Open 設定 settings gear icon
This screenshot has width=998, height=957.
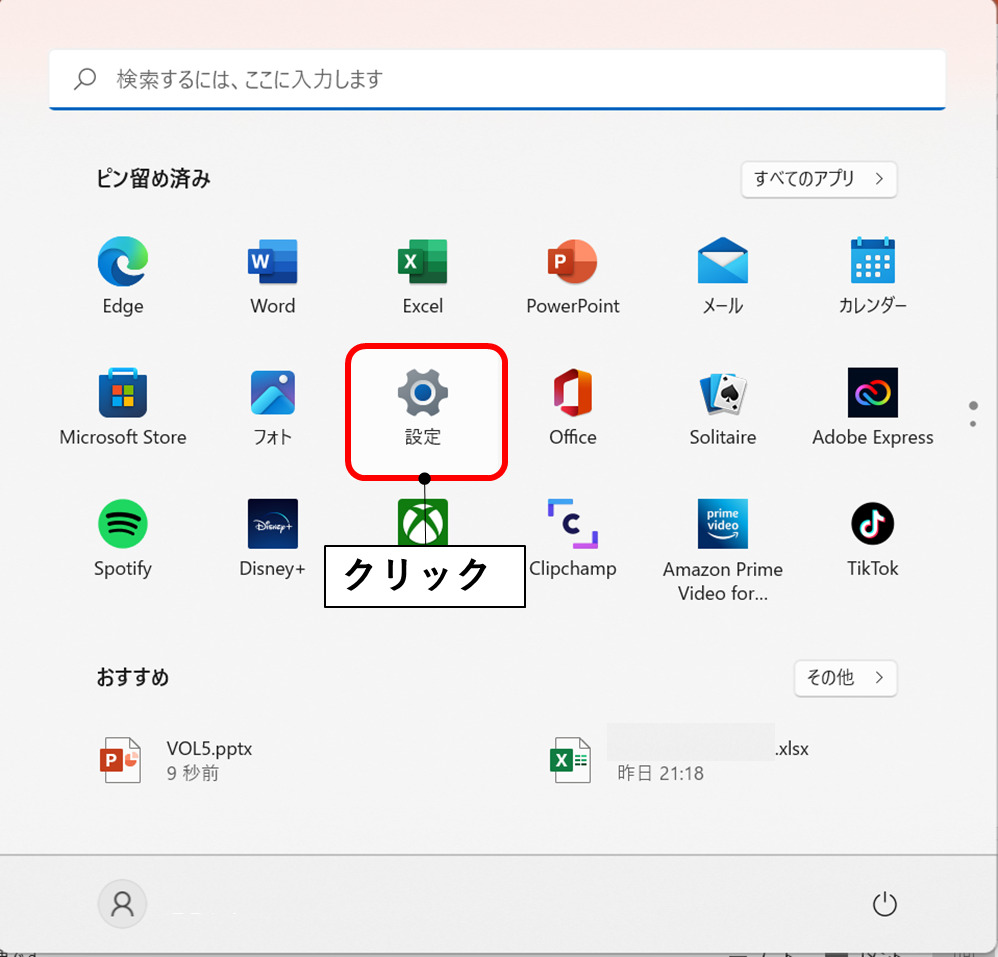423,407
